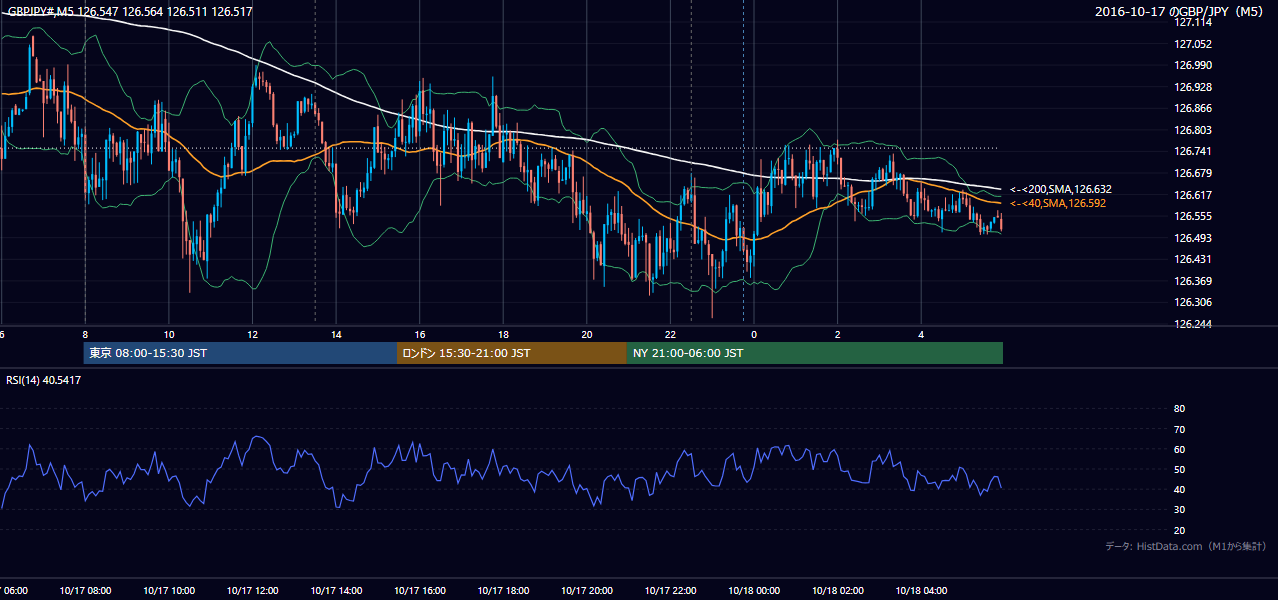Click price axis label 126.866
This screenshot has width=1278, height=600.
(x=1192, y=108)
